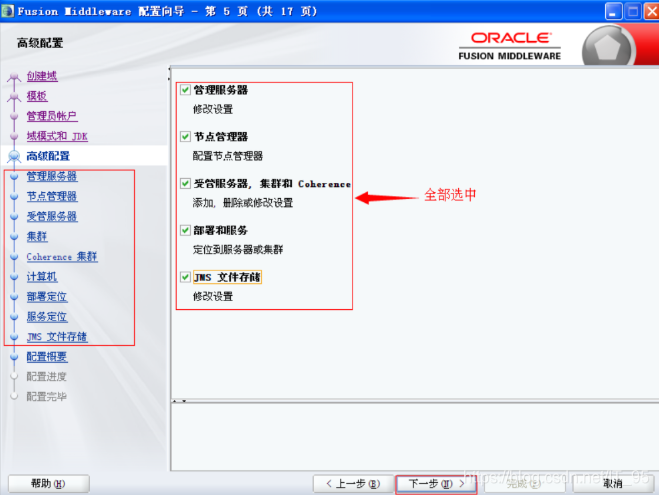
Task: Go to the 创建域 step link
Action: coord(42,76)
